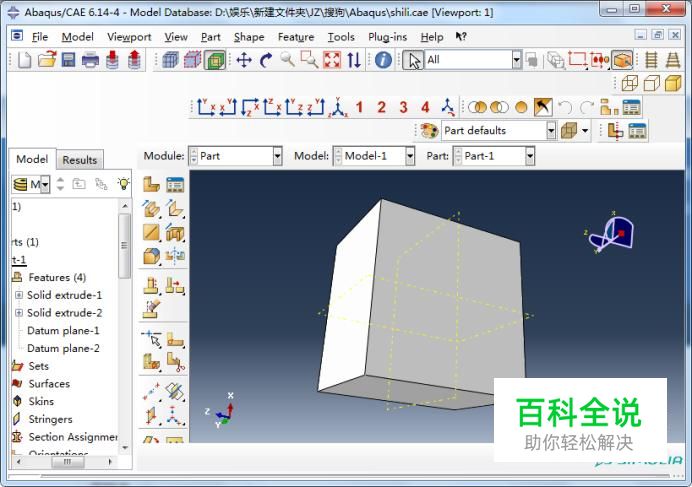Select the Magnify View tool
Screen dimensions: 692x487
(287, 59)
